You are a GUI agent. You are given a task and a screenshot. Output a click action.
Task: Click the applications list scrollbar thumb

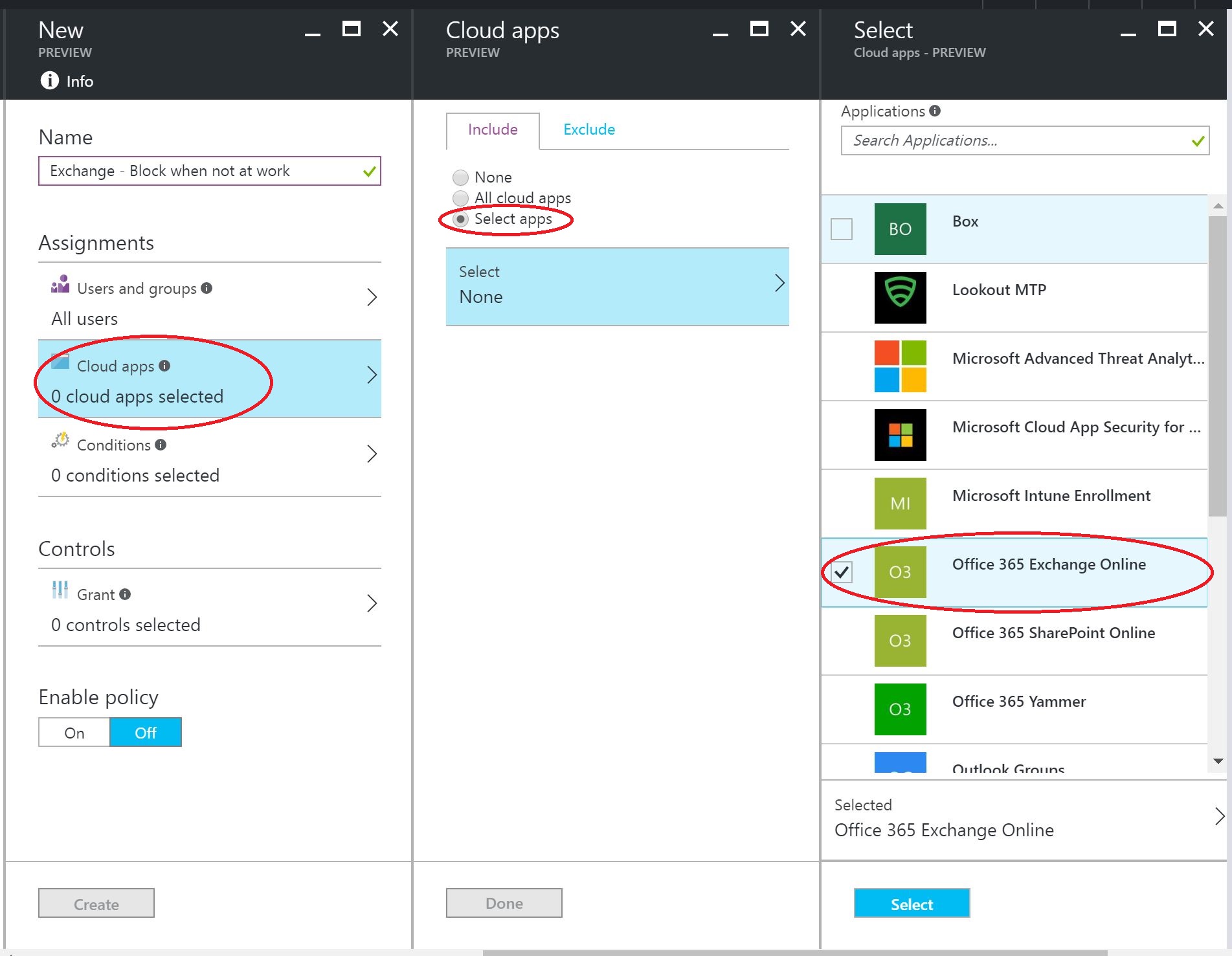[x=1218, y=366]
